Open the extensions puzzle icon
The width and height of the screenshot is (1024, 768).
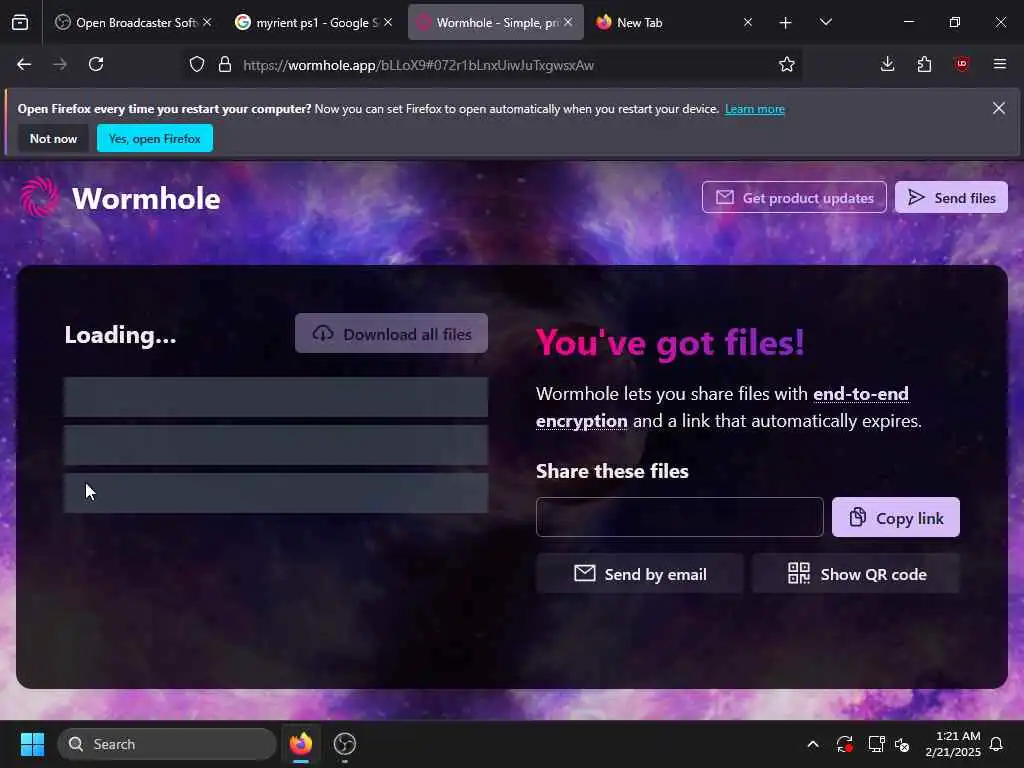924,65
